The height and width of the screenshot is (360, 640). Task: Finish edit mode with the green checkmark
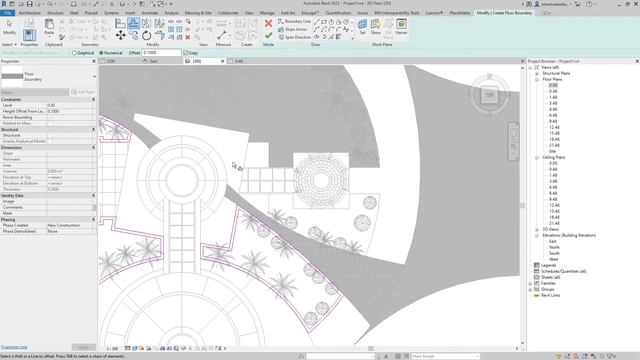tap(268, 36)
